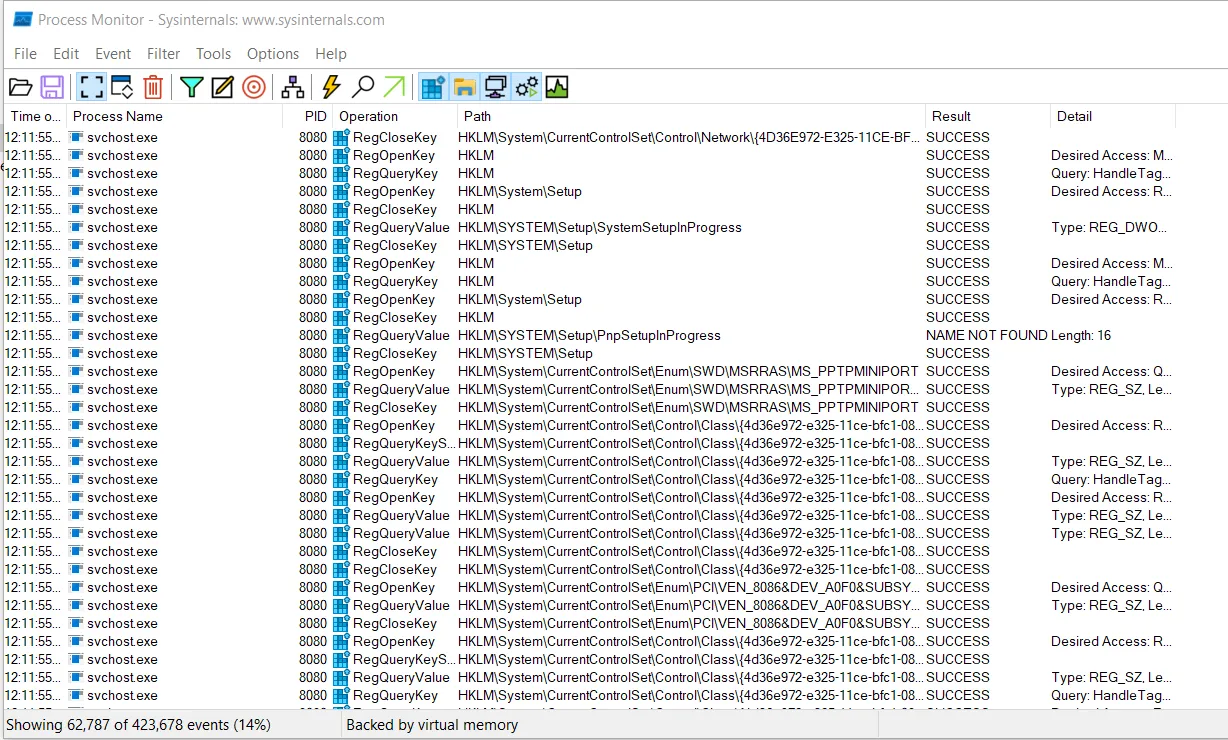Click the Include Process target icon
Image resolution: width=1228 pixels, height=740 pixels.
coord(254,88)
